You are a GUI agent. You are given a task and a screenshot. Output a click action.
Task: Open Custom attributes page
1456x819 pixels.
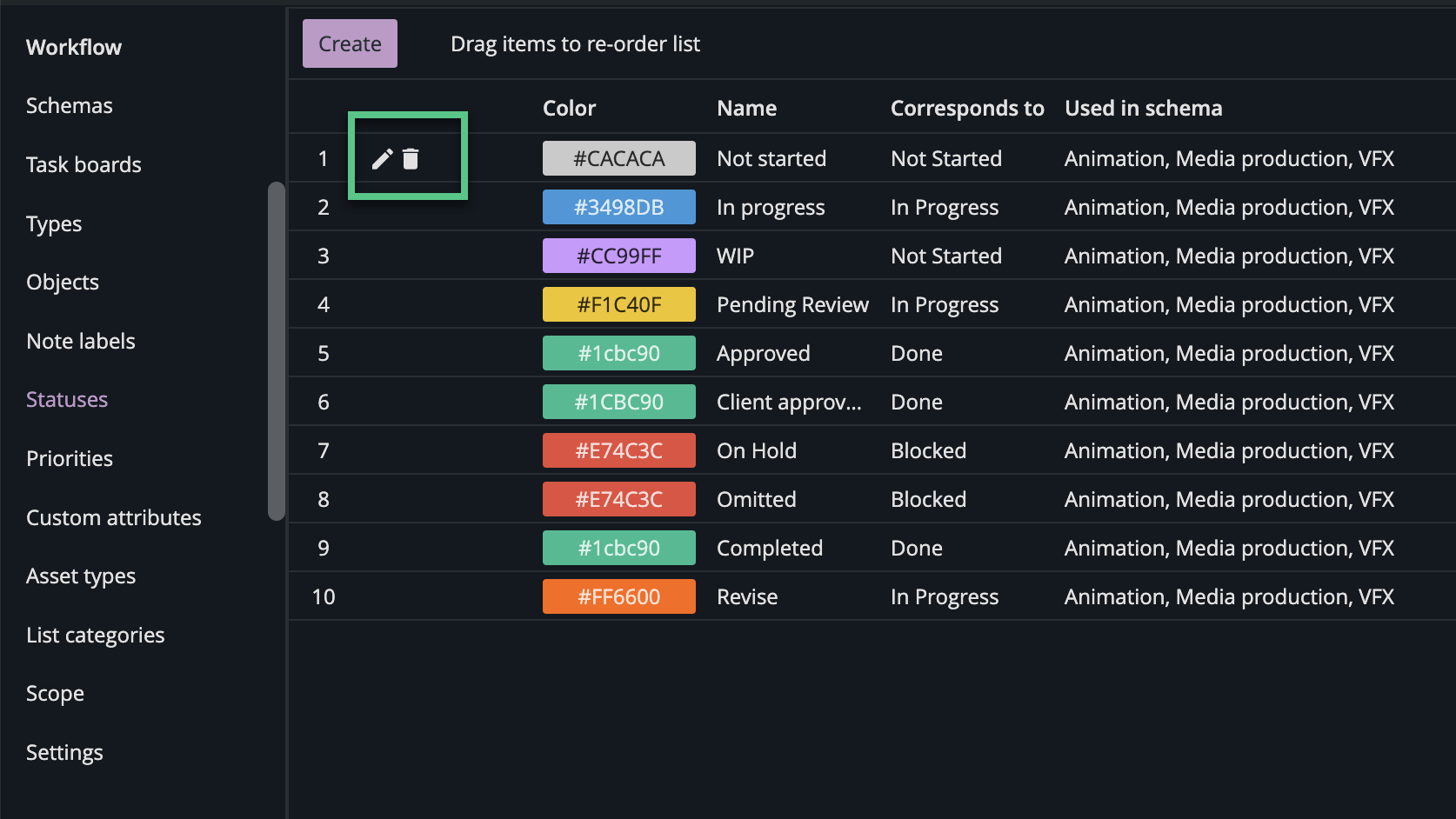pyautogui.click(x=114, y=518)
